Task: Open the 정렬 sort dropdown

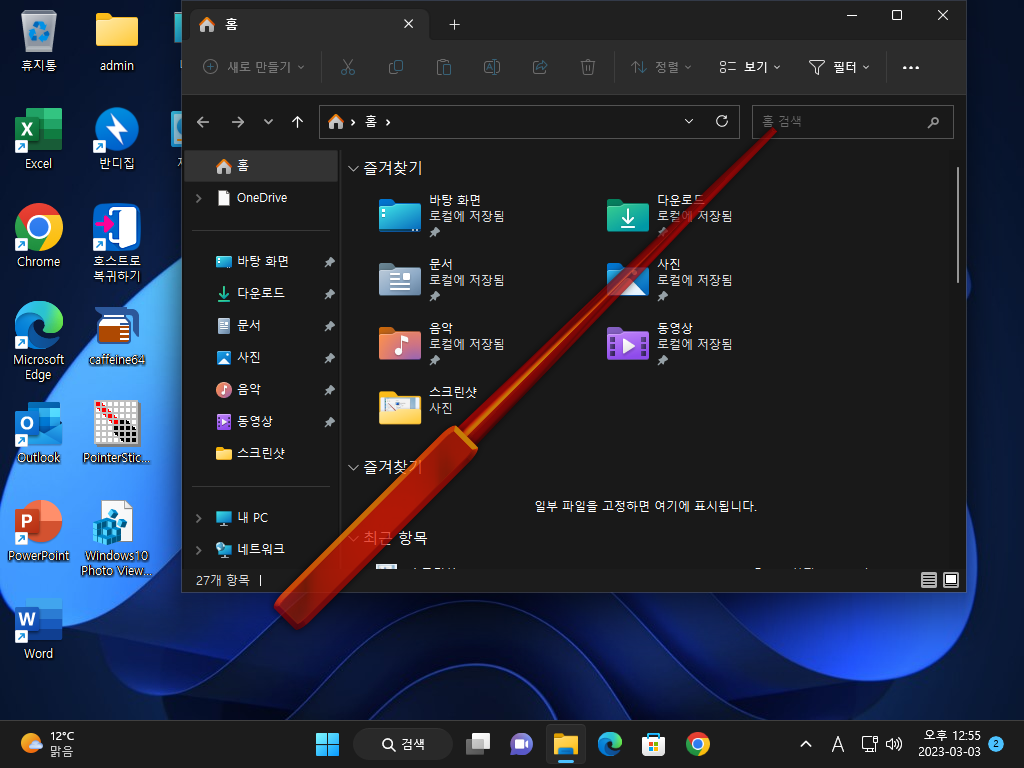Action: pyautogui.click(x=661, y=67)
